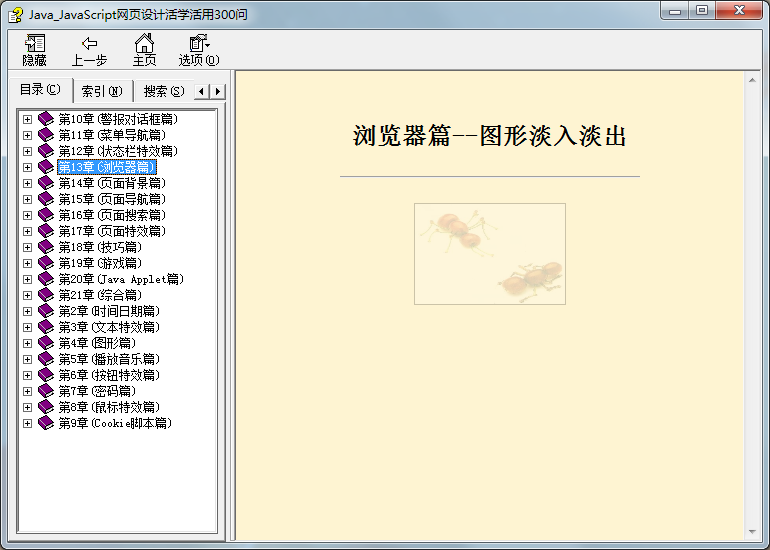770x550 pixels.
Task: Expand the 第4章 (图形篇) node
Action: (28, 343)
